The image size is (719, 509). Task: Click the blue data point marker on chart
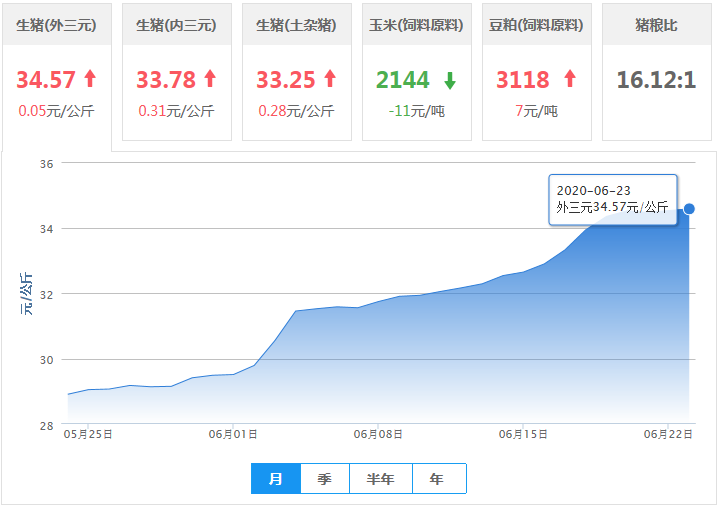[x=689, y=209]
